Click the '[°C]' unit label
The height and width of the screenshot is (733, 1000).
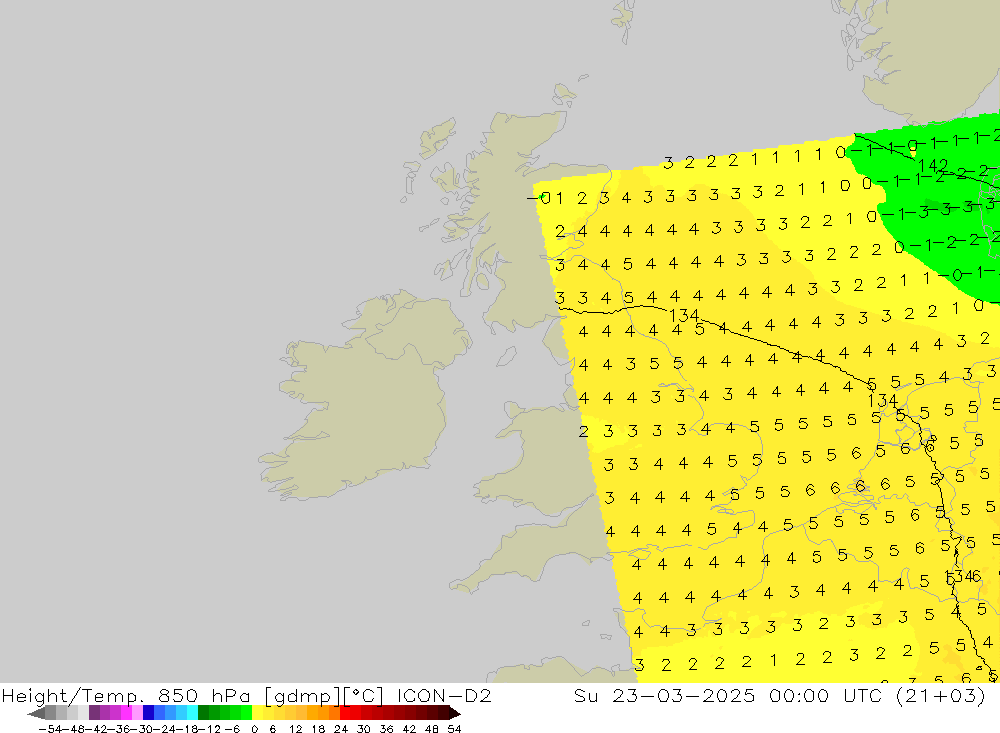click(x=364, y=696)
